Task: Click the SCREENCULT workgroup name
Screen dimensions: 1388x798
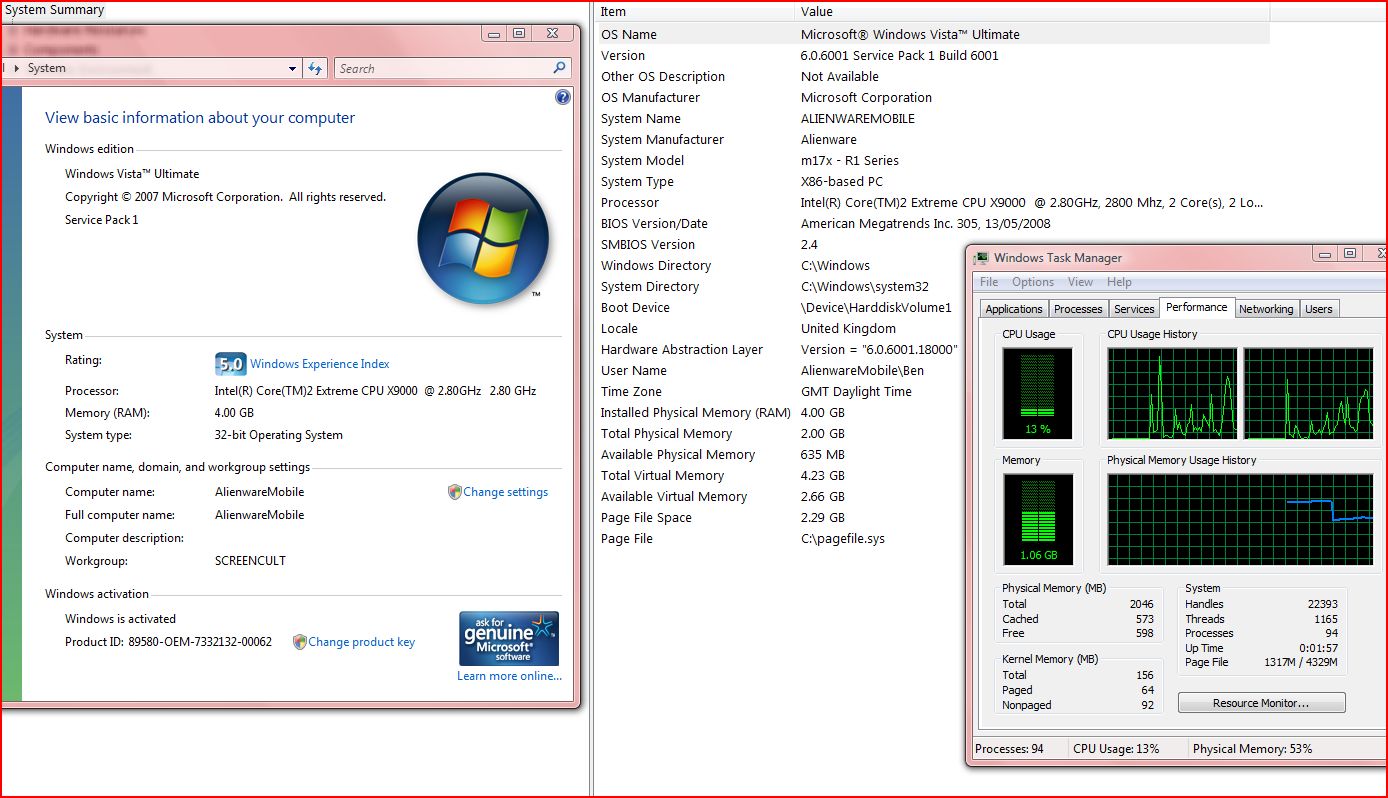Action: tap(250, 561)
